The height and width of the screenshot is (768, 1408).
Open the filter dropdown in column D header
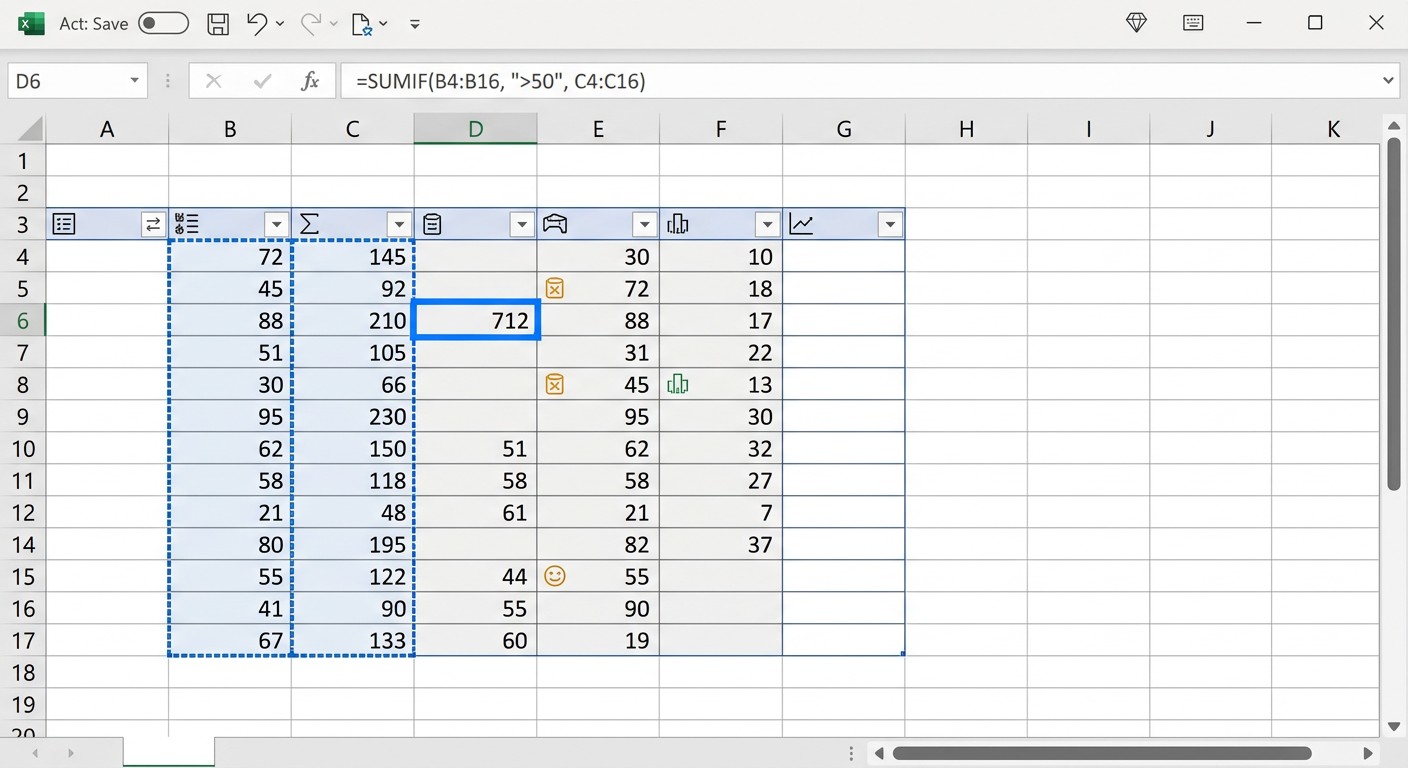(522, 225)
